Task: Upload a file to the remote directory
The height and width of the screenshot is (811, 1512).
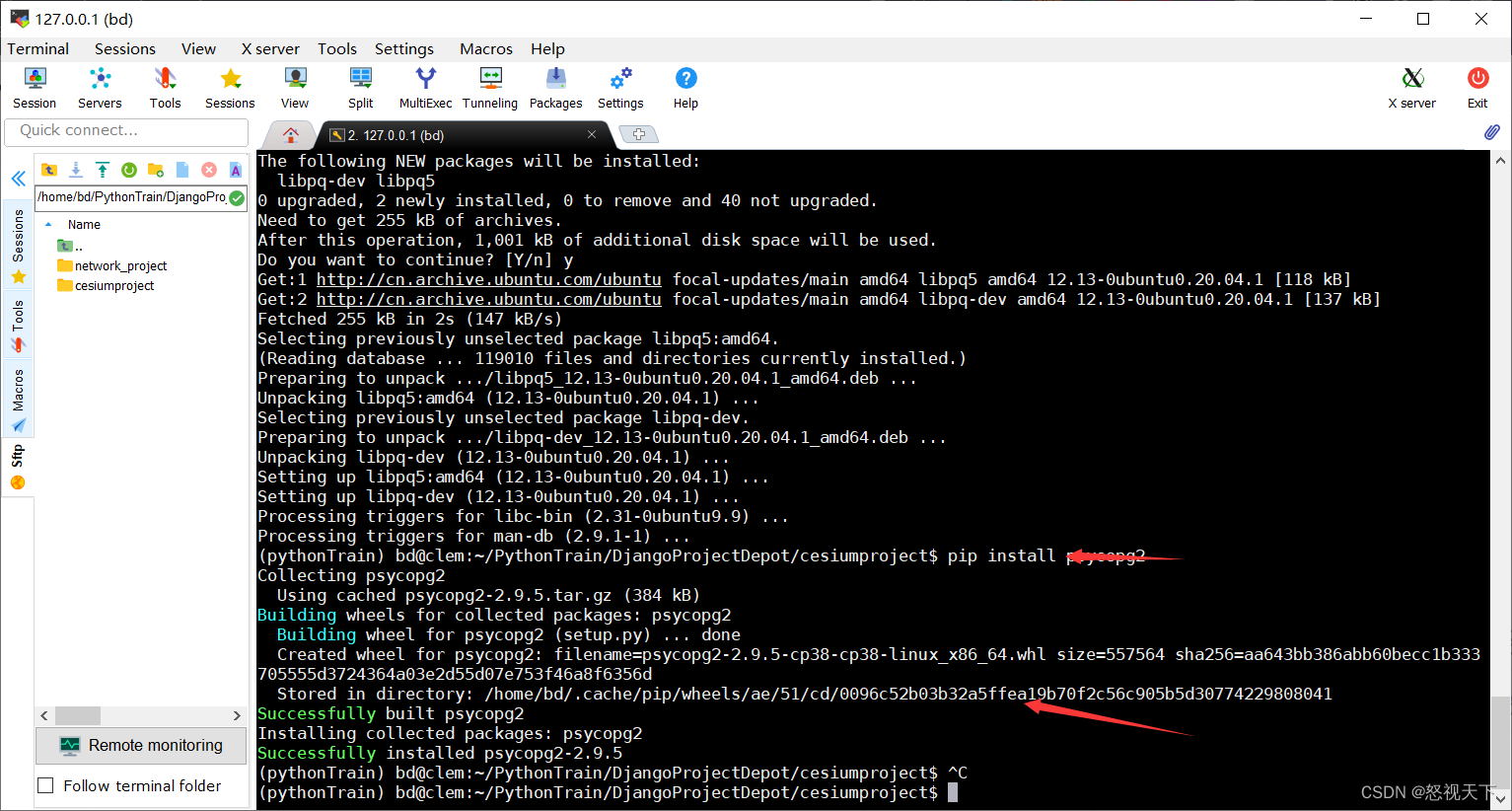Action: tap(103, 169)
